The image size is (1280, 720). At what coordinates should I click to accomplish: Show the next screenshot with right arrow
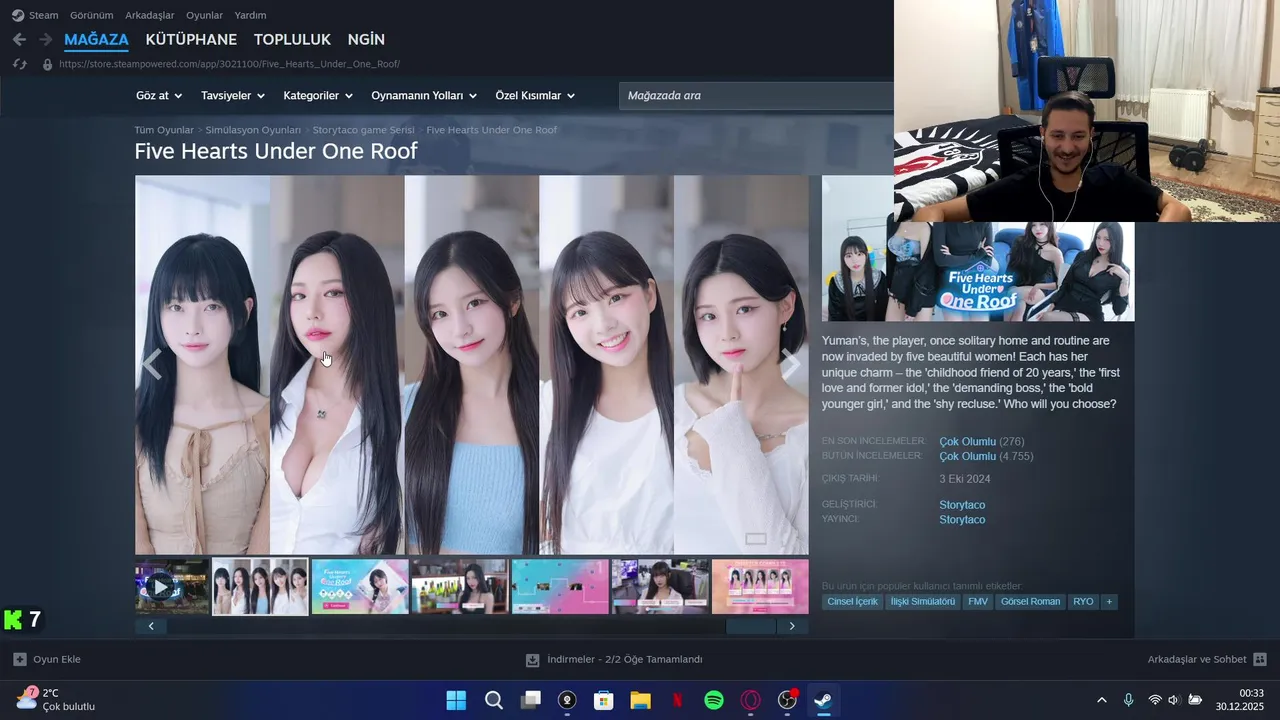pyautogui.click(x=791, y=365)
